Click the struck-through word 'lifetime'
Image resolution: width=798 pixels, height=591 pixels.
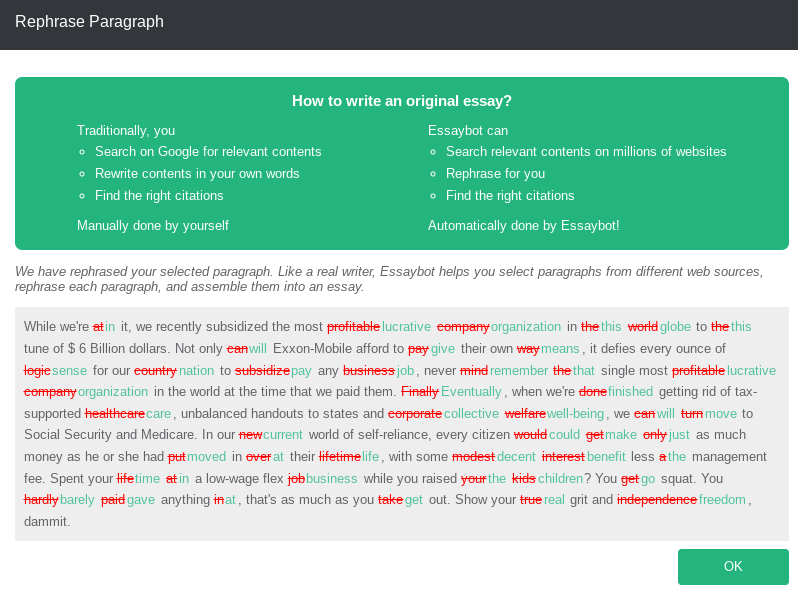point(340,456)
